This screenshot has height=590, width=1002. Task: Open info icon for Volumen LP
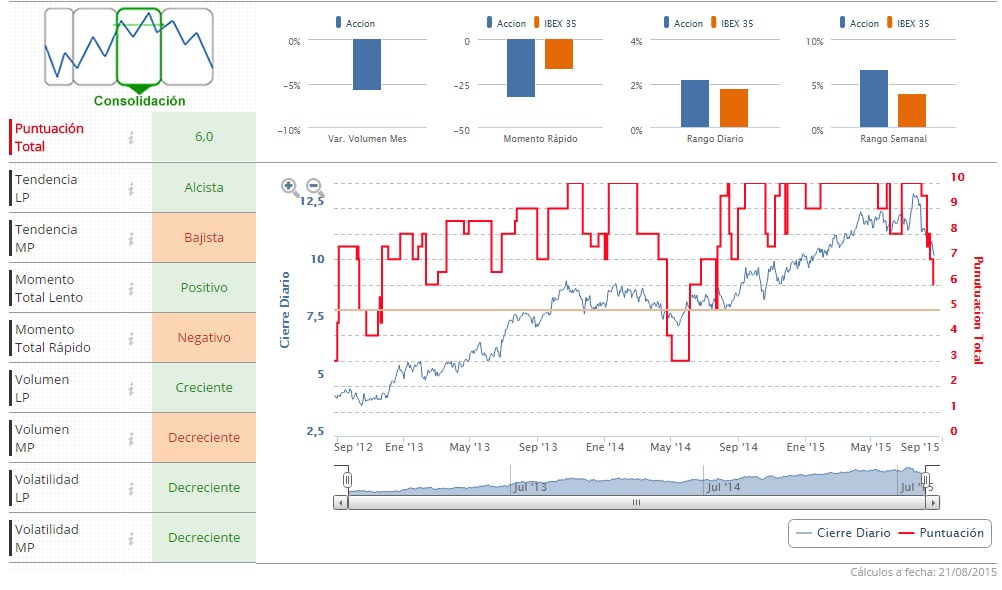131,389
